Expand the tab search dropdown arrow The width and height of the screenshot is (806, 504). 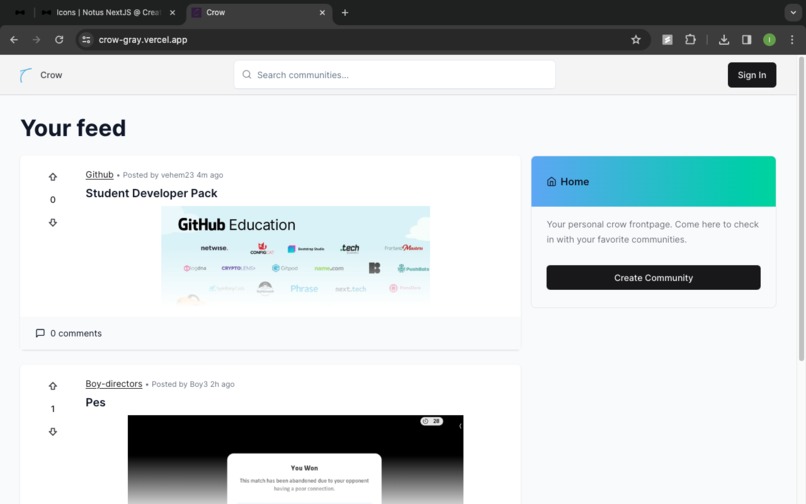point(793,12)
